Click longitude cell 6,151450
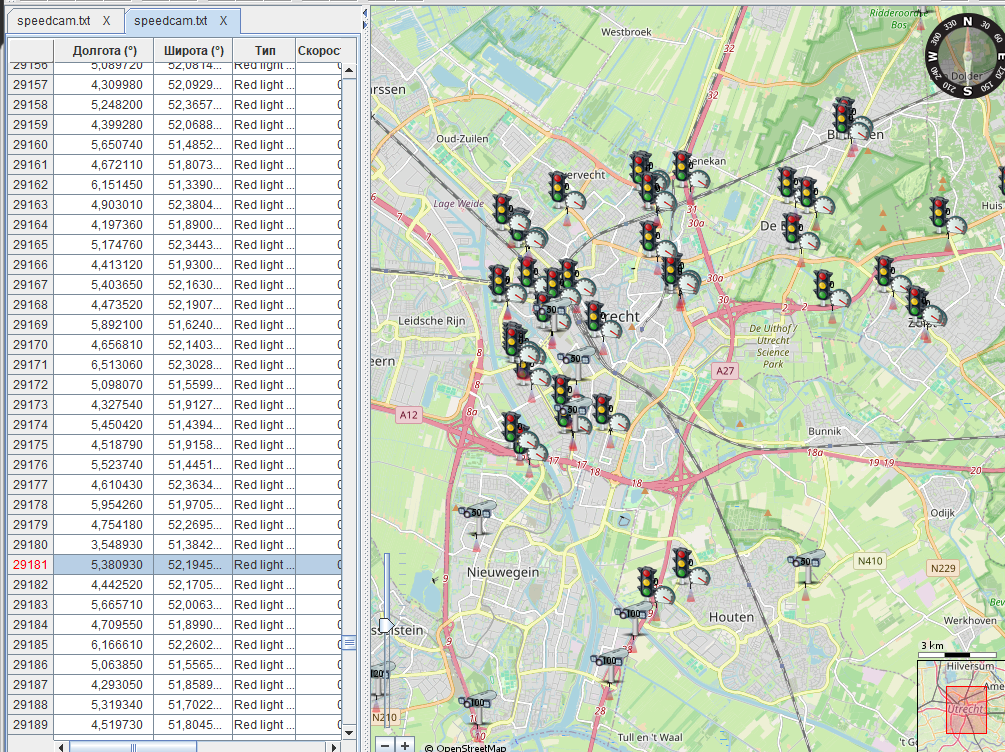 (104, 185)
